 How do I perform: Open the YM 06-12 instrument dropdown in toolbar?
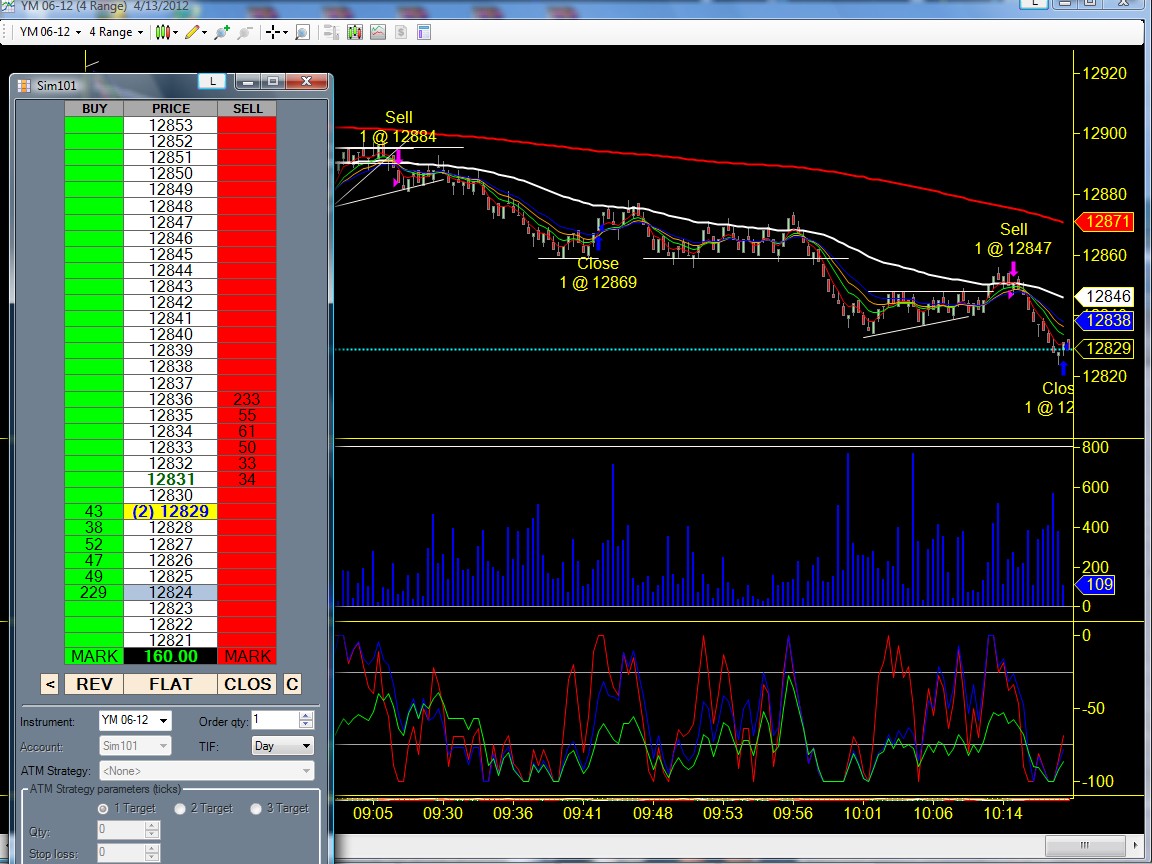(x=50, y=32)
